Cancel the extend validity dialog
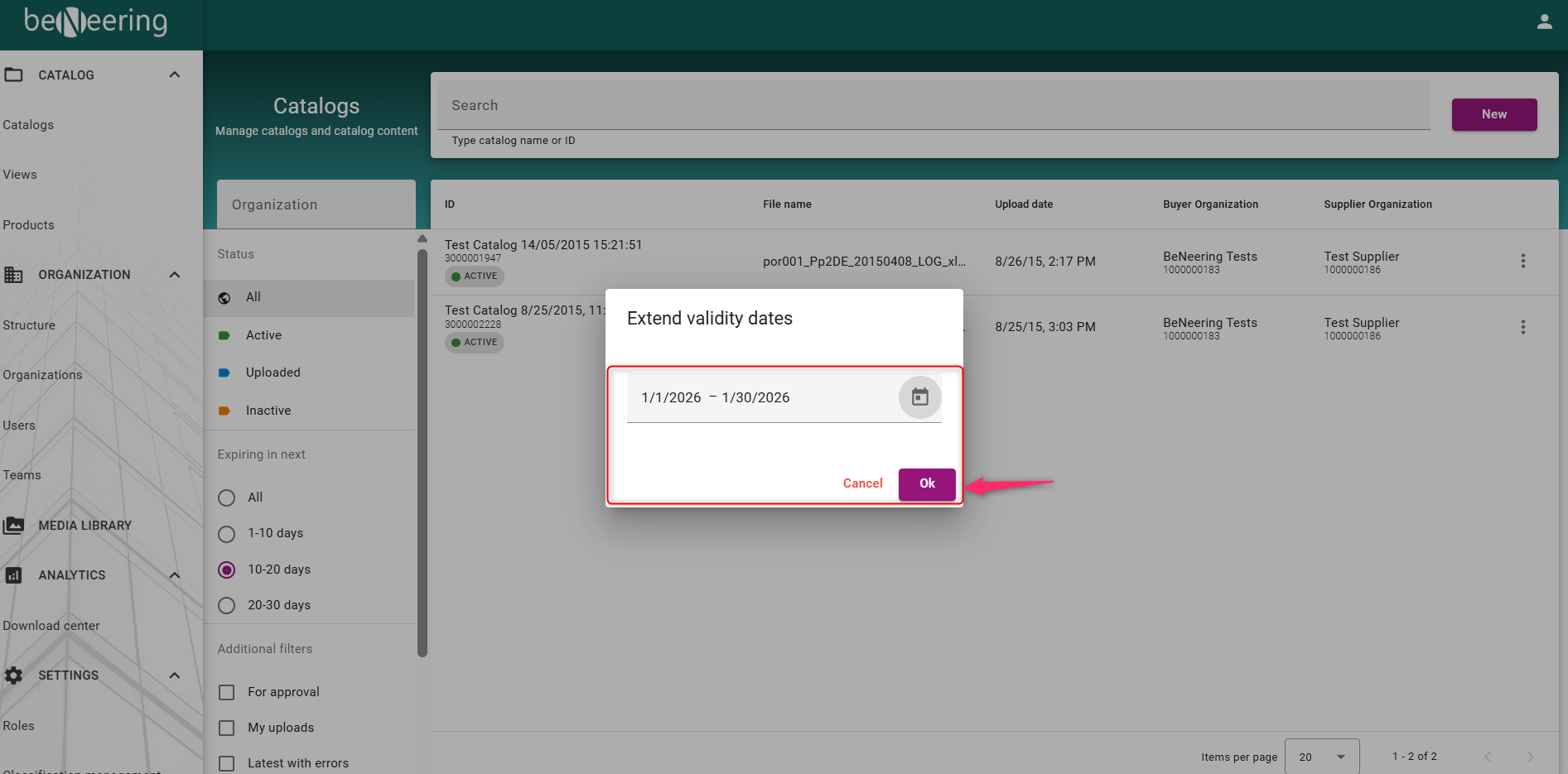The width and height of the screenshot is (1568, 774). (862, 483)
